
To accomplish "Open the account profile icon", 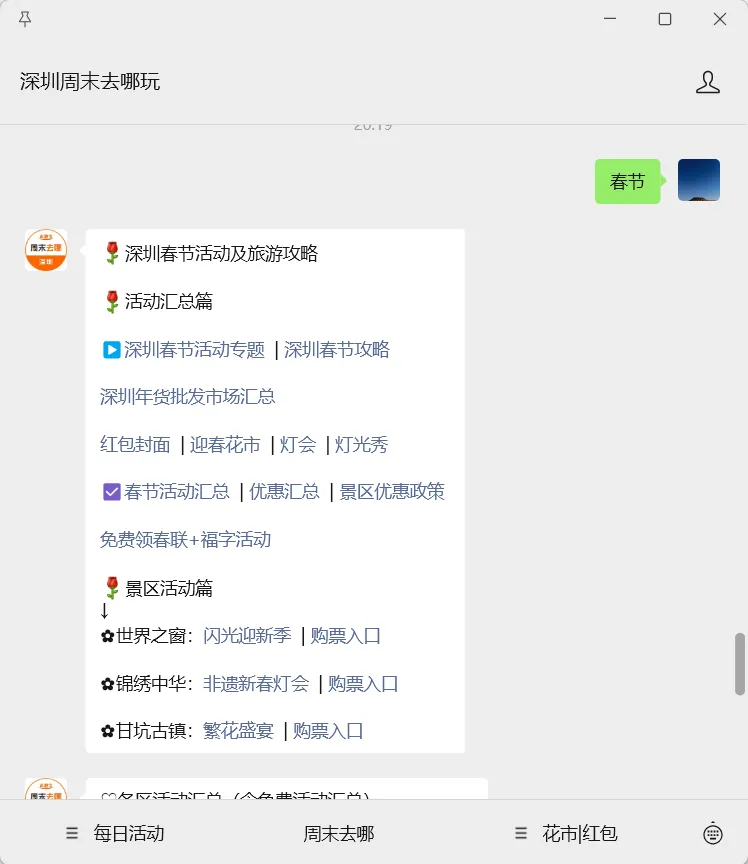I will tap(707, 82).
